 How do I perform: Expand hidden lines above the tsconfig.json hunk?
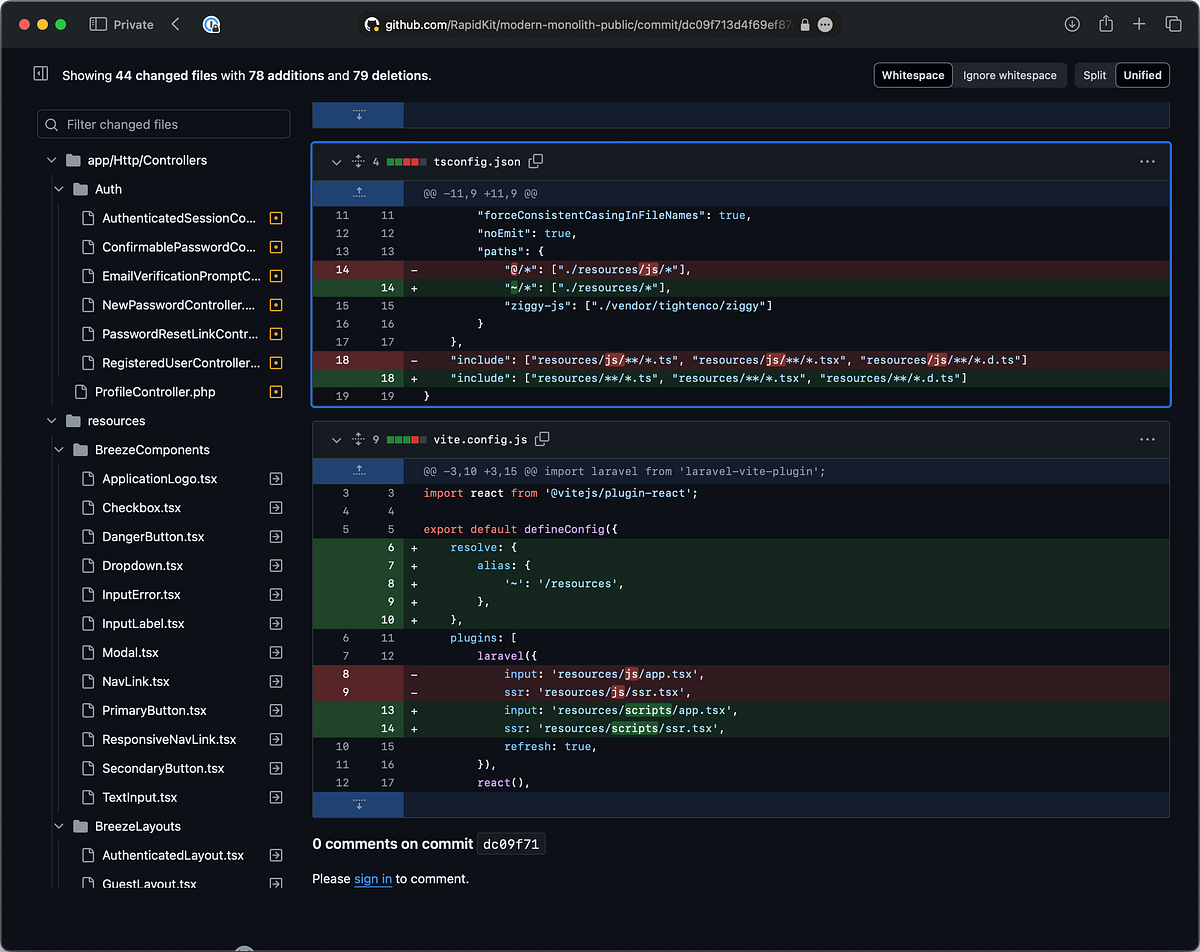[x=357, y=192]
